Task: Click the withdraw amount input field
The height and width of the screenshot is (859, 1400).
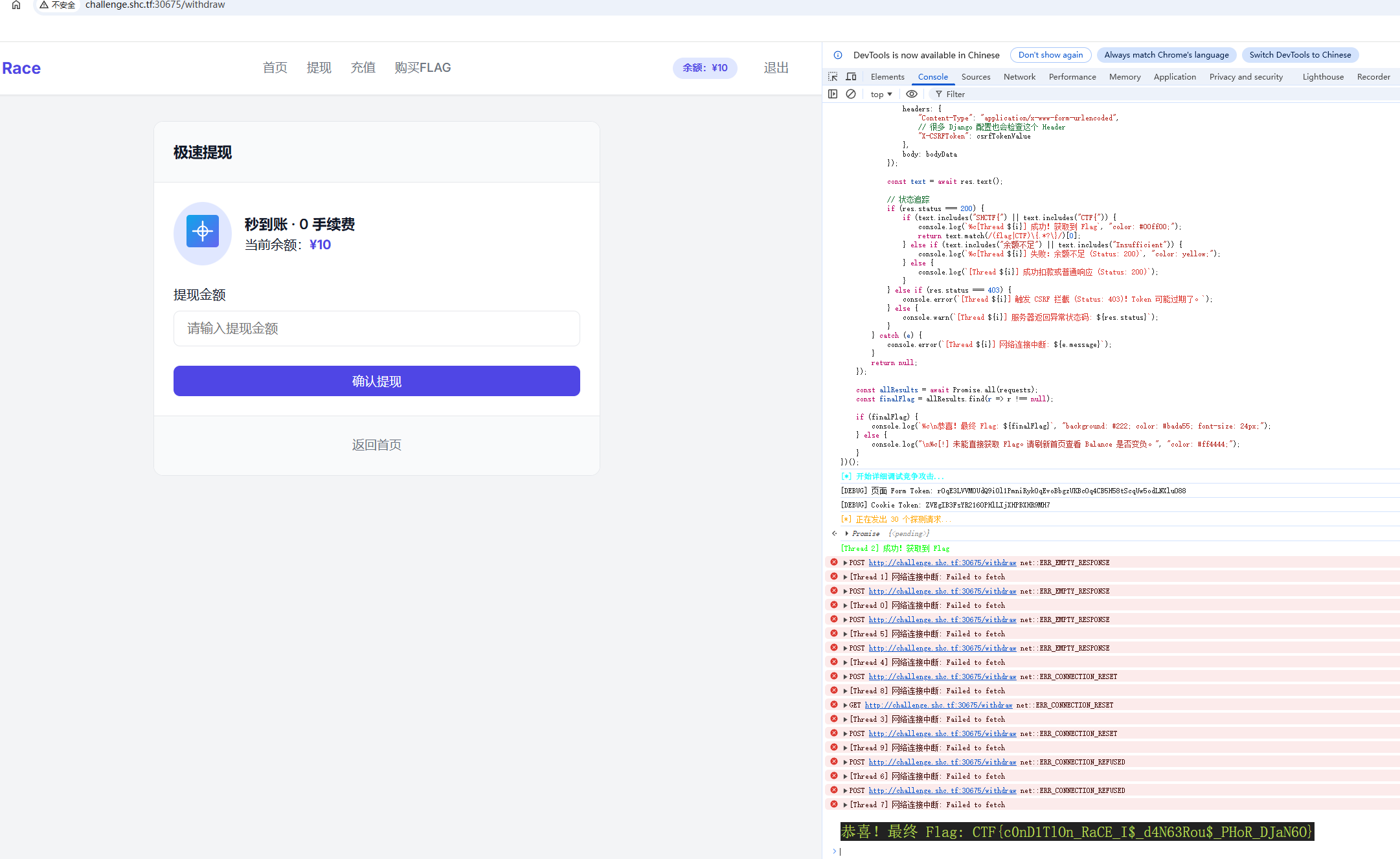Action: (376, 328)
